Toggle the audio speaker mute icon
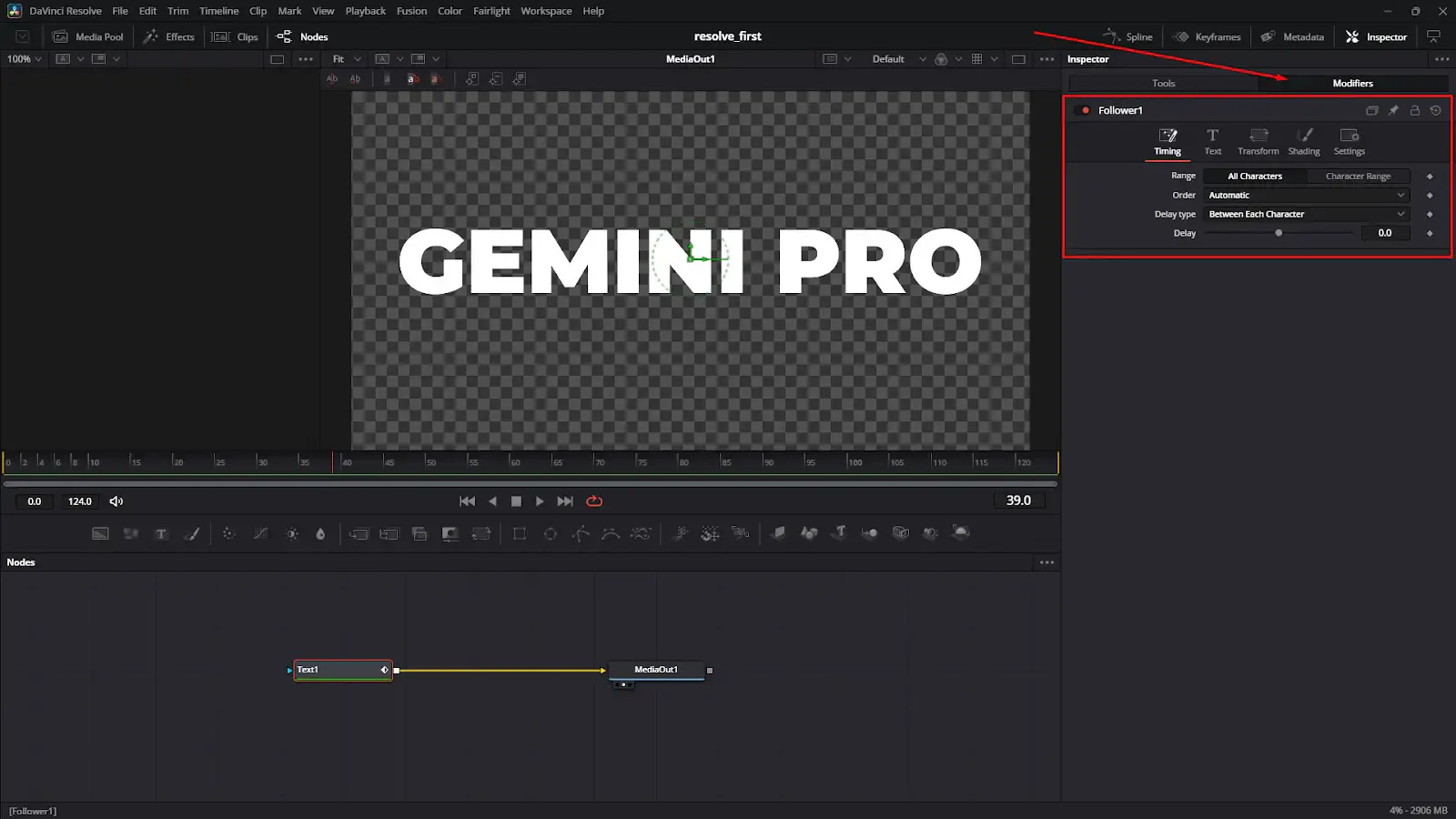 (x=116, y=501)
